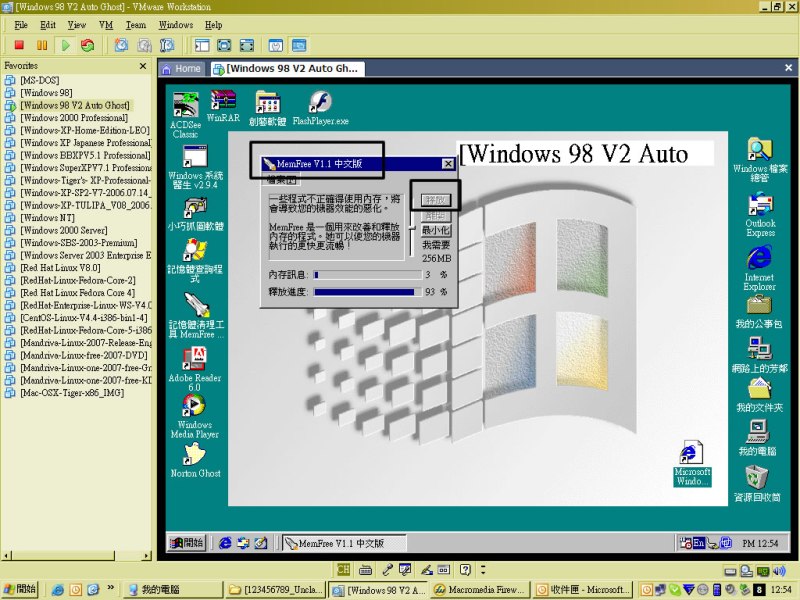Select the Windows Media Player desktop icon

click(x=194, y=416)
